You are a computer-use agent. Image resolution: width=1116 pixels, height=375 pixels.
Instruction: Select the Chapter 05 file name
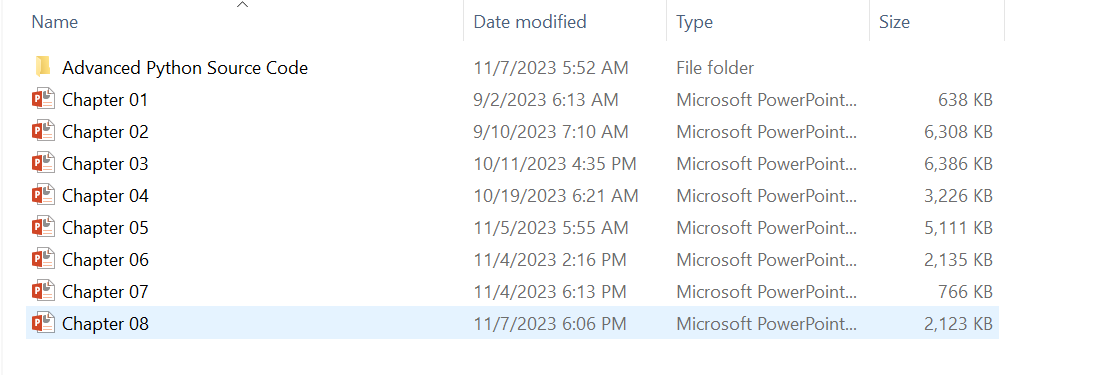[105, 228]
